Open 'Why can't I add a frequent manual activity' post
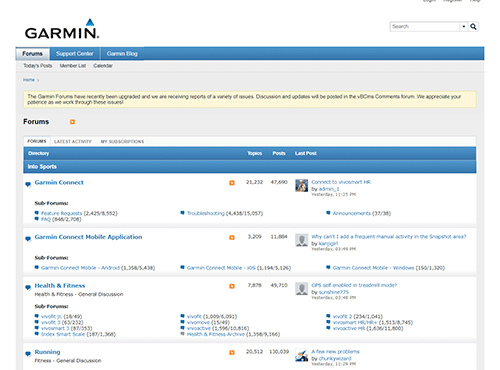This screenshot has height=370, width=500. (389, 237)
